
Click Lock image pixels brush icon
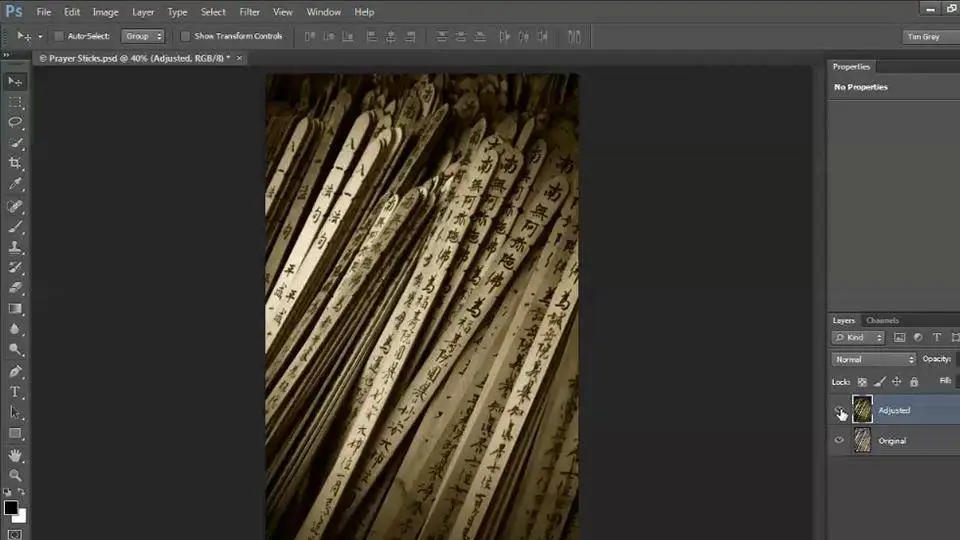879,381
